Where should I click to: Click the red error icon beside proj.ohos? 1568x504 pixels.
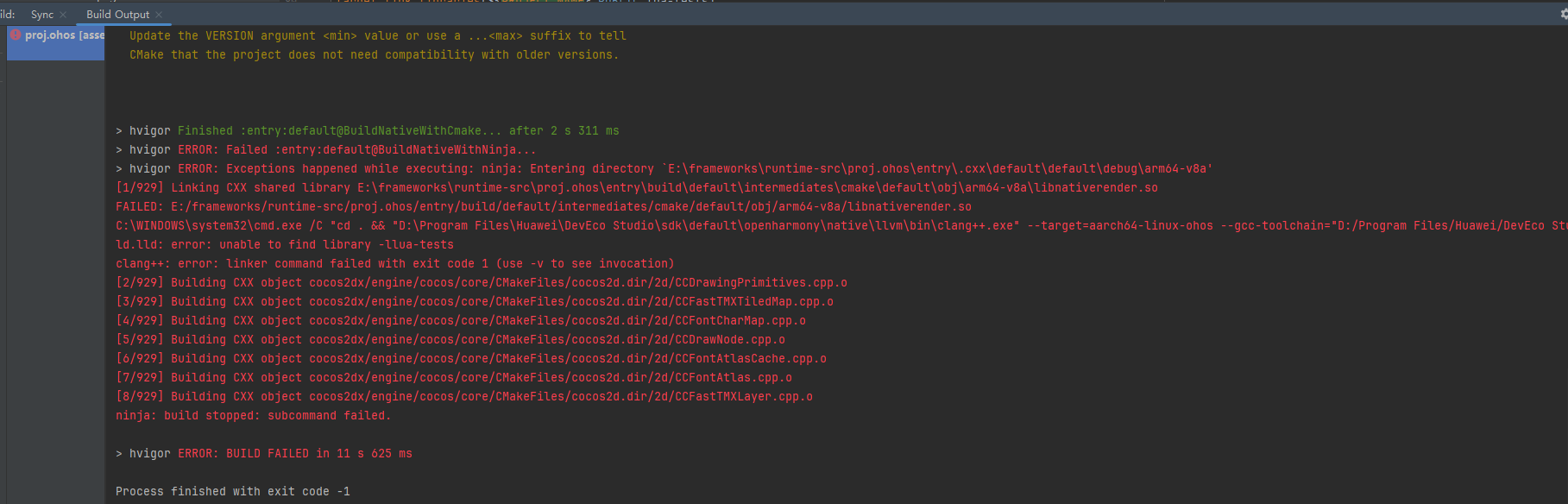point(16,35)
